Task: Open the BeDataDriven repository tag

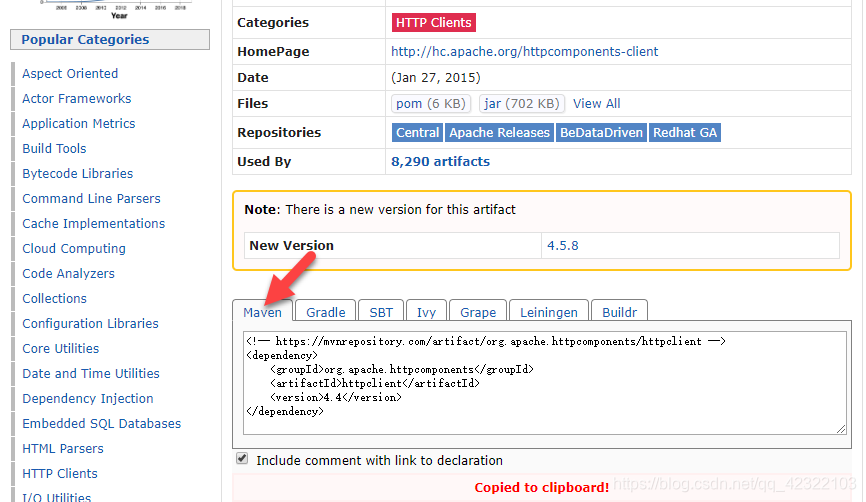Action: [601, 133]
